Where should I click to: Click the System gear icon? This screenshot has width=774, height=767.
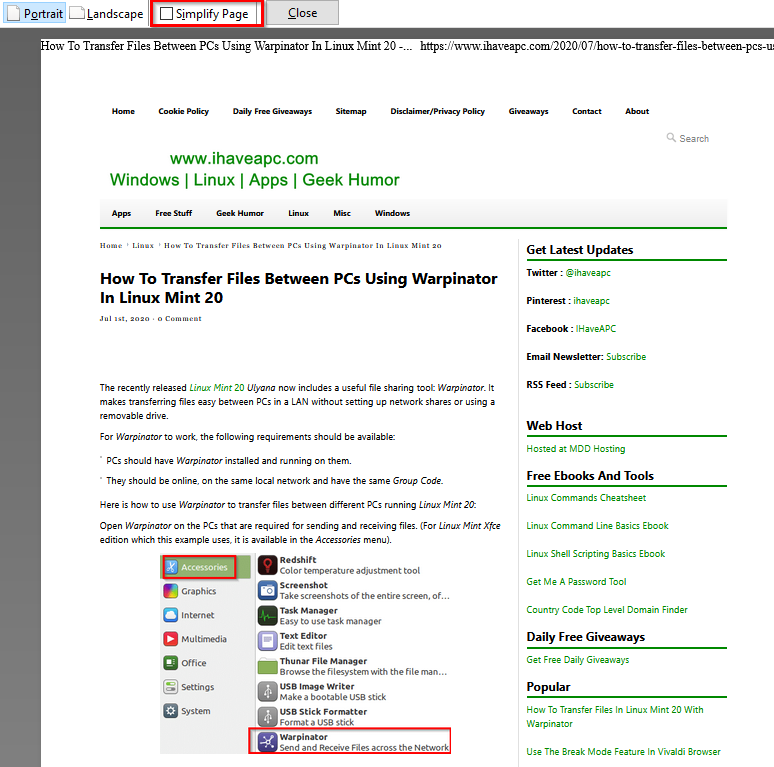tap(170, 711)
